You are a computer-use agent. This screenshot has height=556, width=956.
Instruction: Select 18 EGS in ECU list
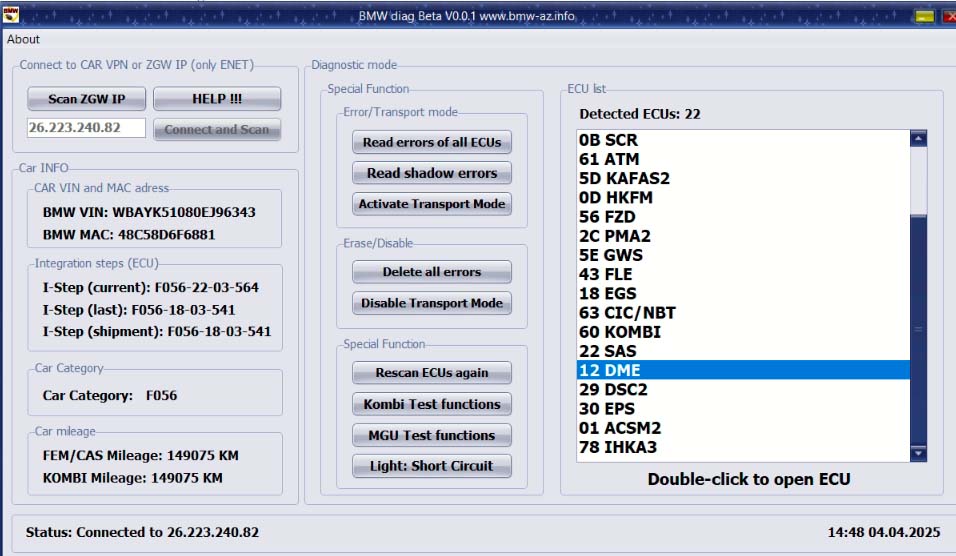(x=743, y=294)
